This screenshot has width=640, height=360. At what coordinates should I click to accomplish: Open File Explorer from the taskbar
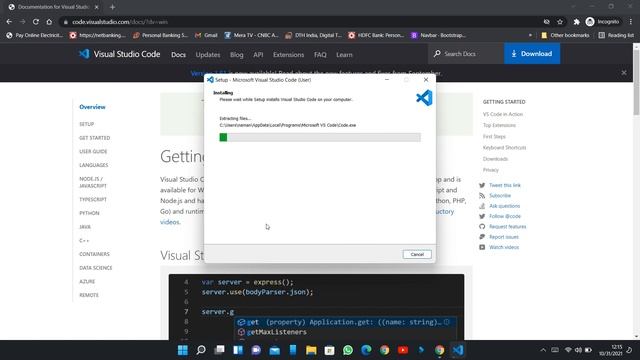pyautogui.click(x=311, y=350)
